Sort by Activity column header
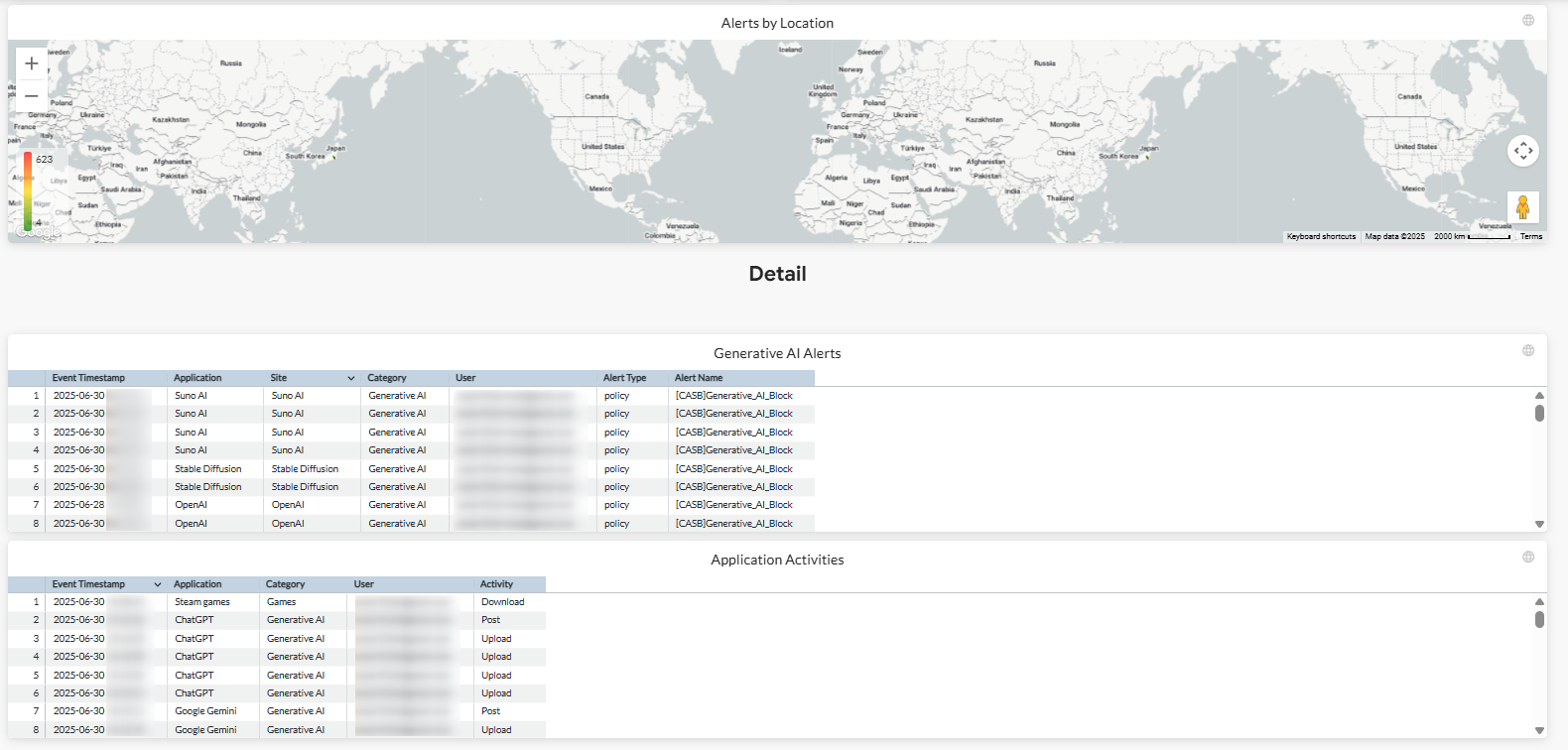This screenshot has height=750, width=1568. coord(496,584)
